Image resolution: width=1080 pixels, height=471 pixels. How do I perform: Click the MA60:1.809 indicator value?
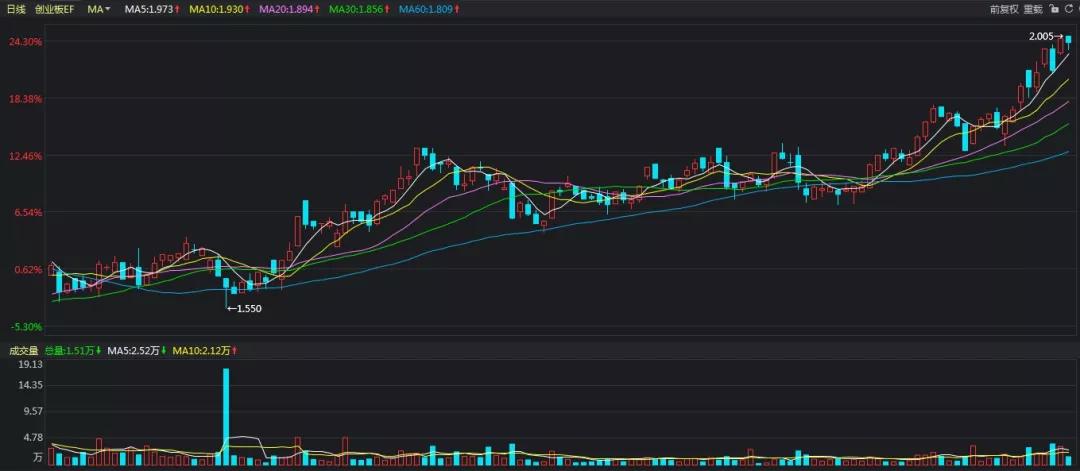coord(427,10)
